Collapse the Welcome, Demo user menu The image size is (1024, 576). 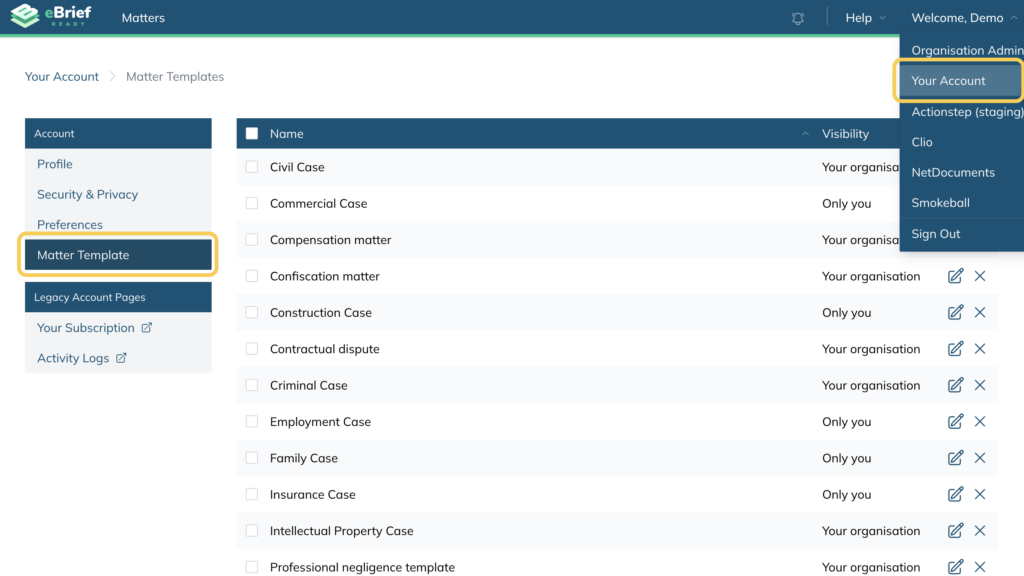[x=964, y=18]
